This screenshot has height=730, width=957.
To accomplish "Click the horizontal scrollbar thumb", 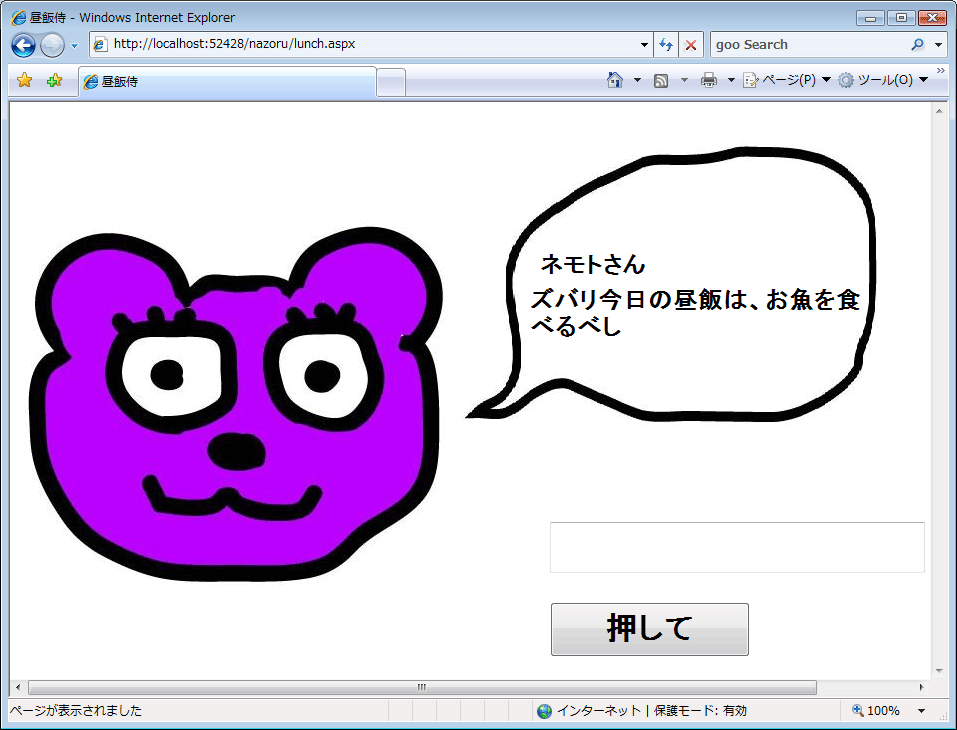I will pos(422,687).
